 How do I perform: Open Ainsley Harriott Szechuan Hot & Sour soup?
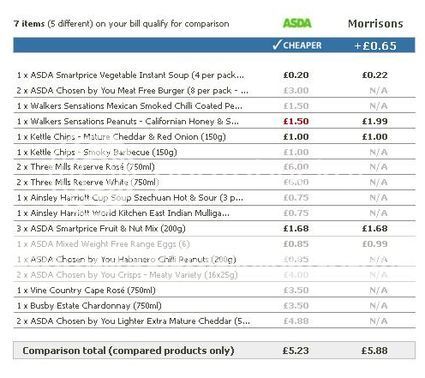point(130,198)
